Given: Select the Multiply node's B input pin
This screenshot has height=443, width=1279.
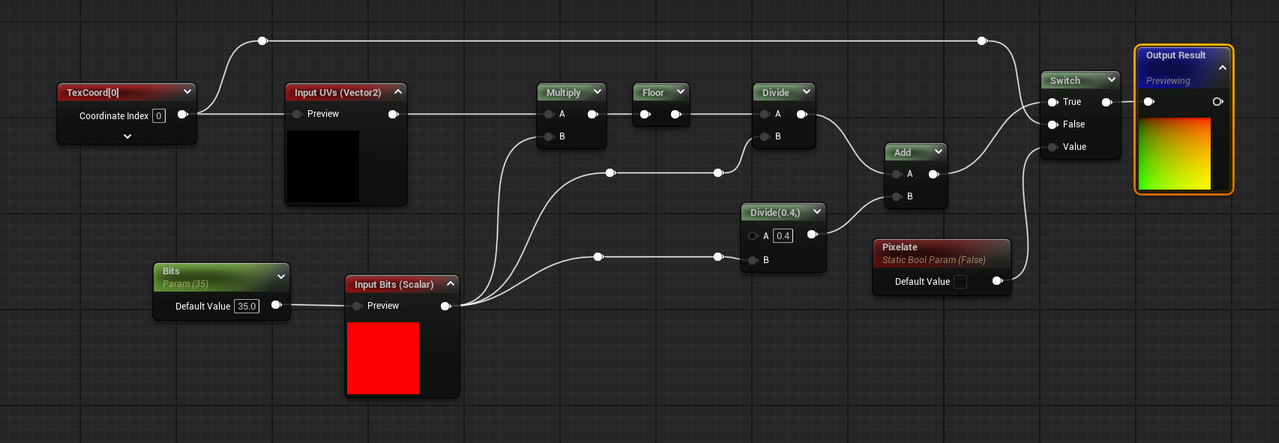Looking at the screenshot, I should pyautogui.click(x=549, y=136).
